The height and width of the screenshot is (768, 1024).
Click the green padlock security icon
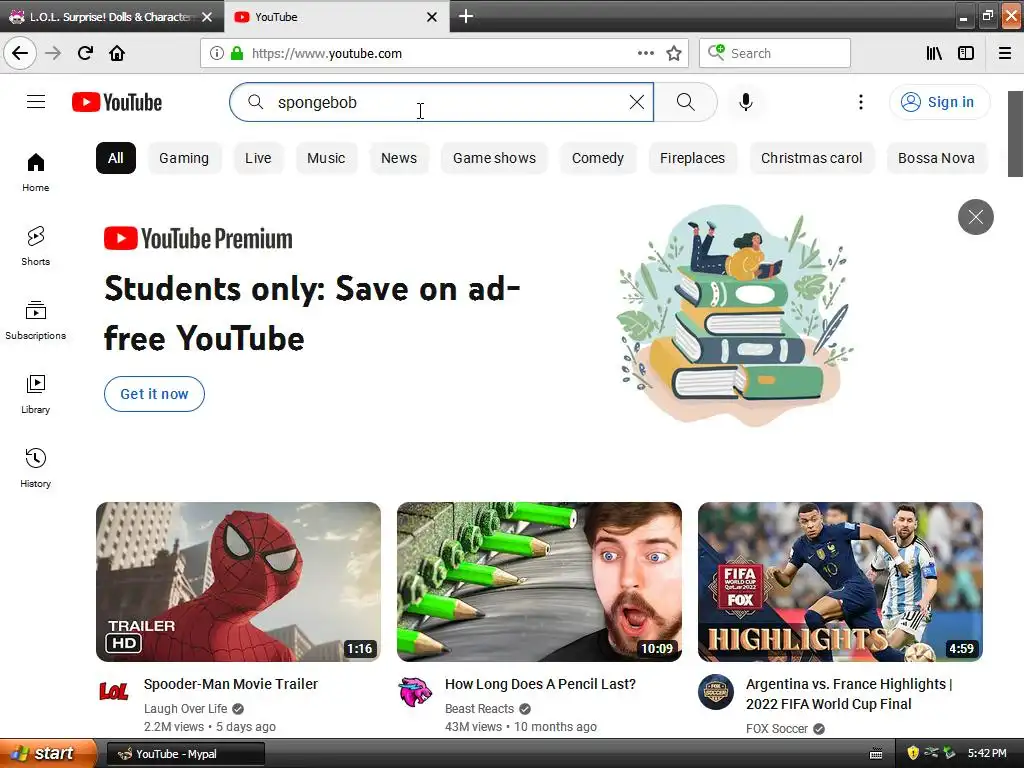(236, 53)
